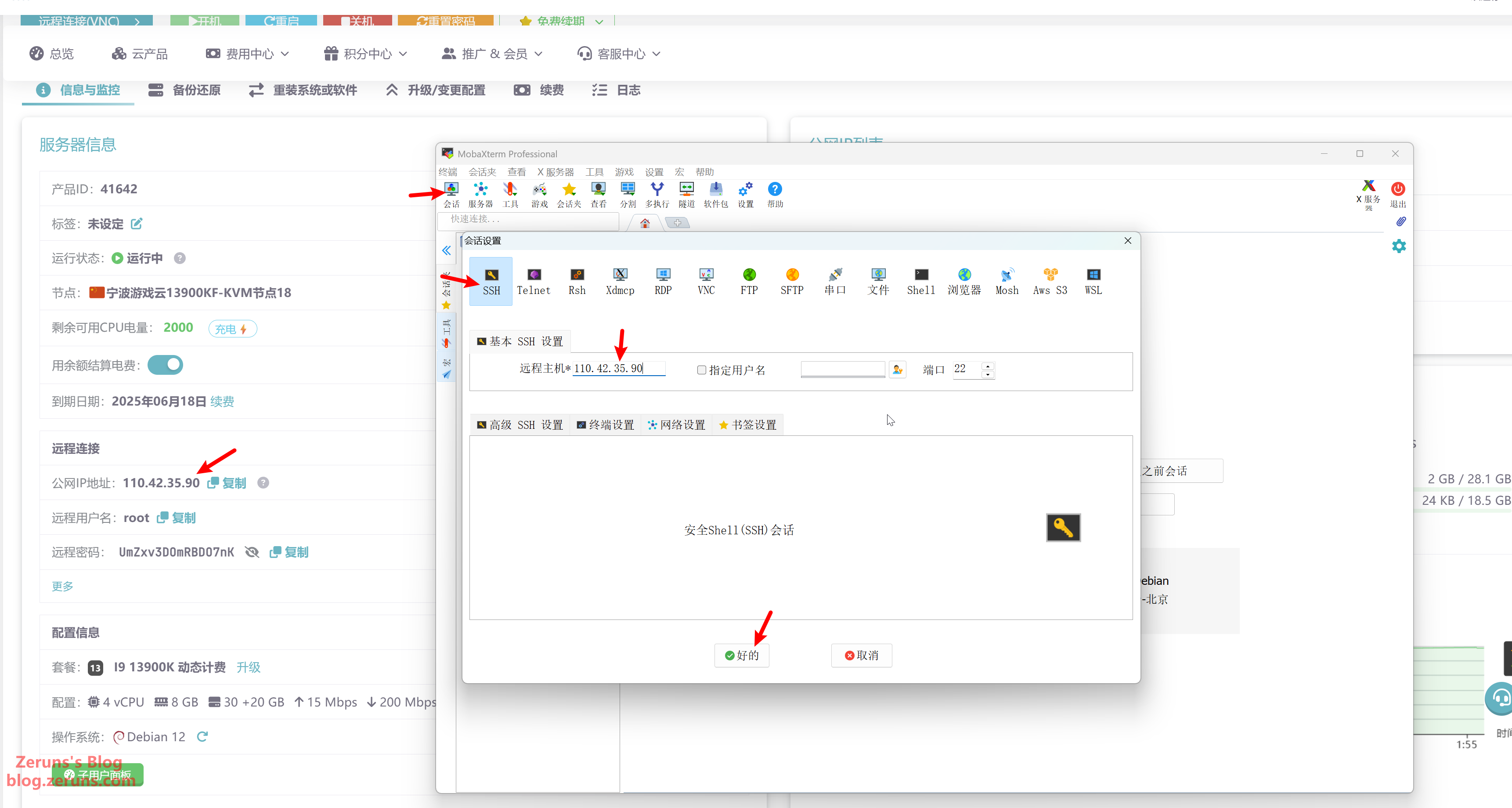Image resolution: width=1512 pixels, height=808 pixels.
Task: Toggle password visibility eye icon
Action: coord(252,552)
